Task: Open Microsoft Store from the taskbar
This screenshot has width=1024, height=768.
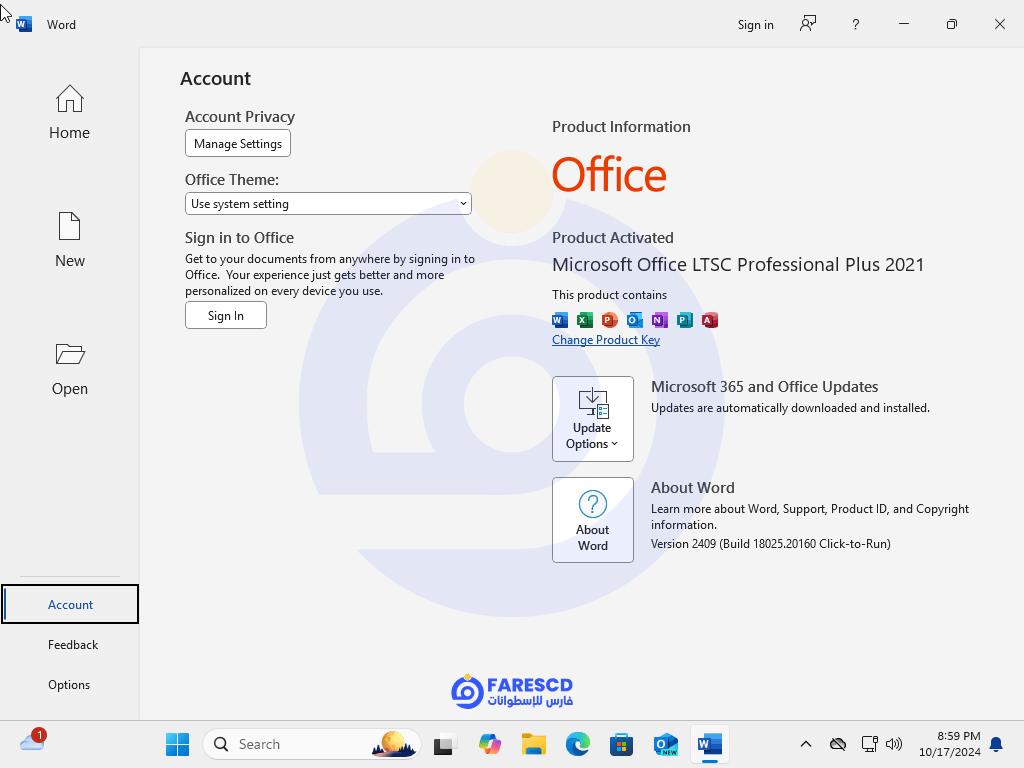Action: point(621,744)
